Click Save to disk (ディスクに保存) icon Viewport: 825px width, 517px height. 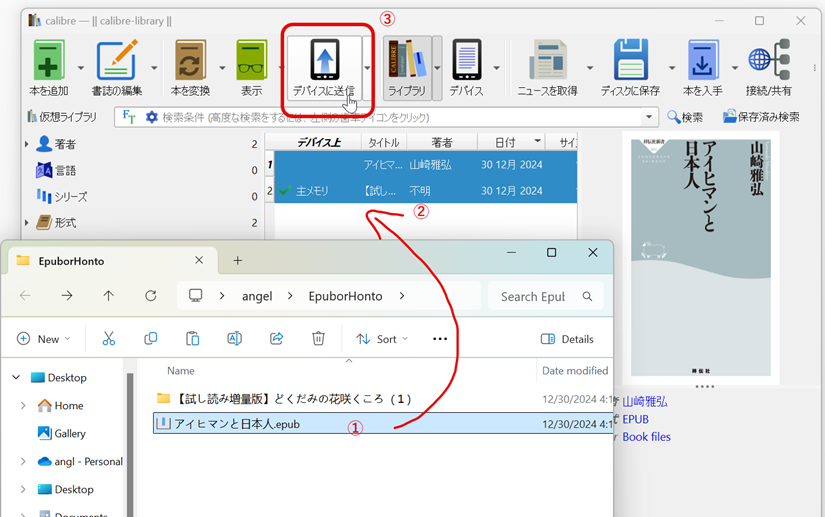pos(630,59)
